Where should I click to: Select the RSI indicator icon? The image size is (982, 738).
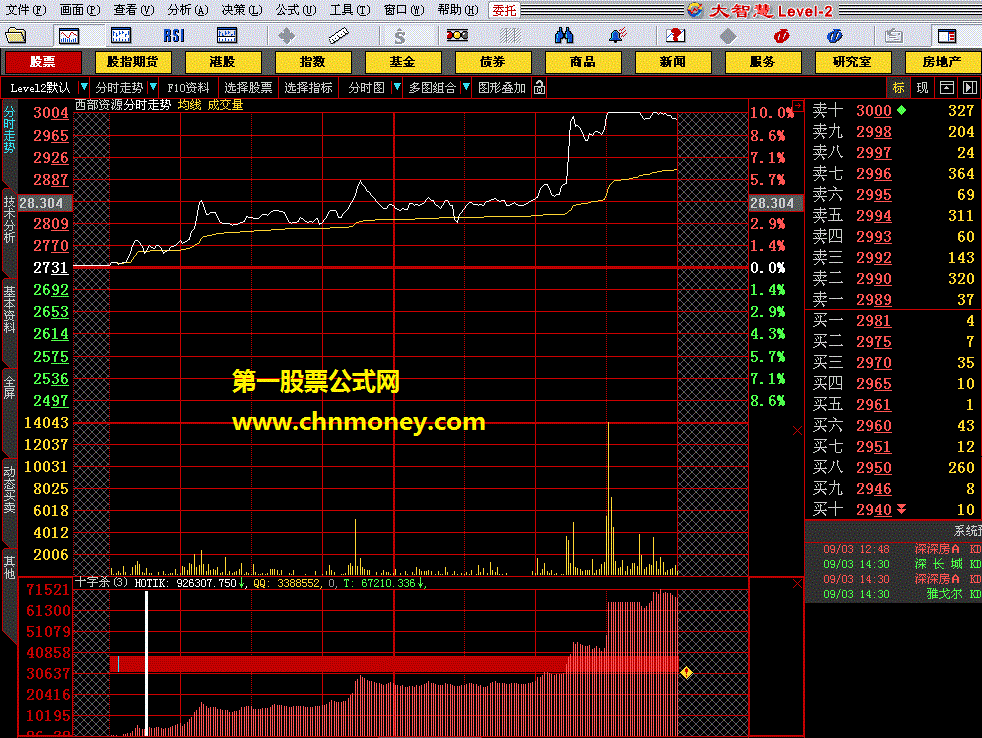coord(173,36)
